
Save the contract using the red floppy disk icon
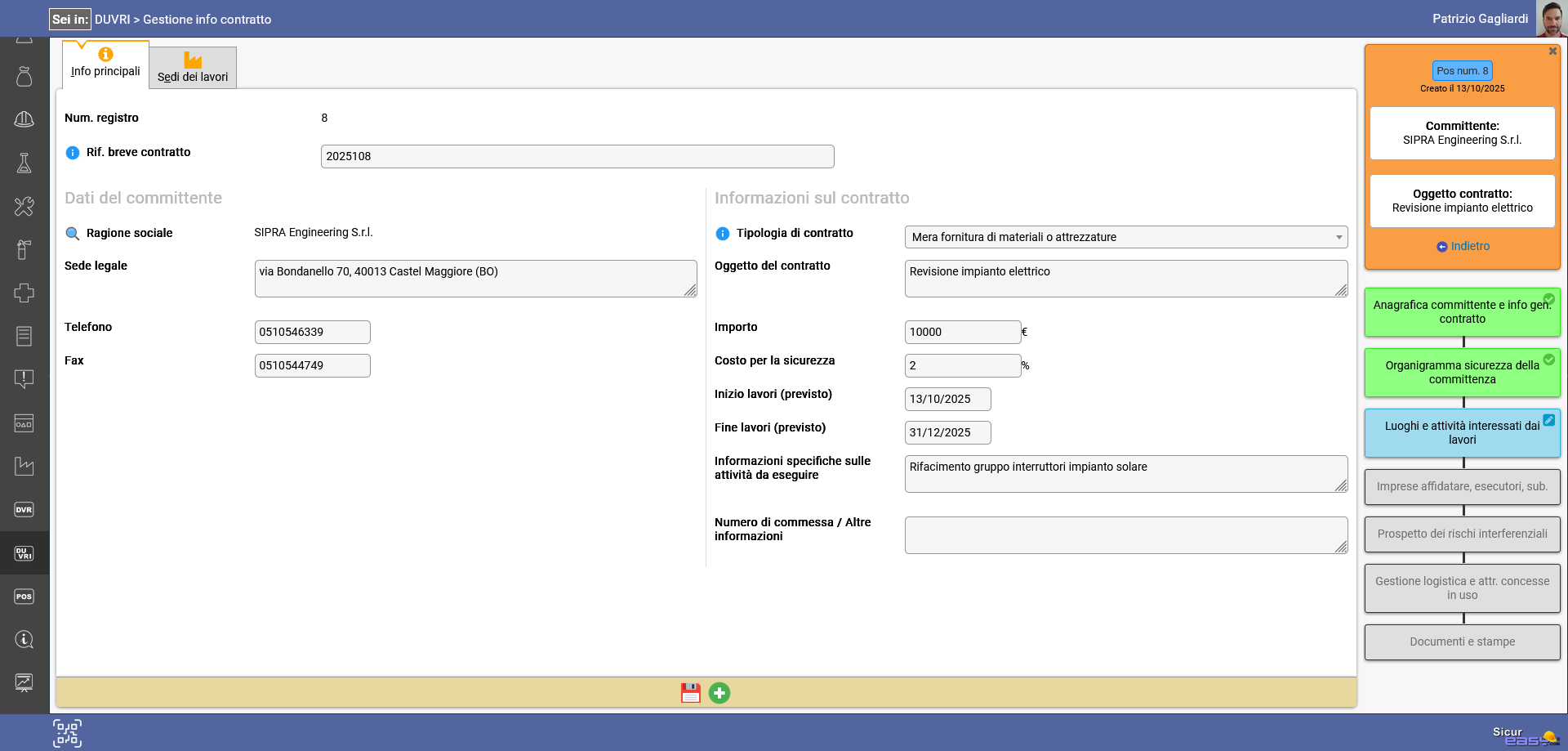click(x=691, y=692)
